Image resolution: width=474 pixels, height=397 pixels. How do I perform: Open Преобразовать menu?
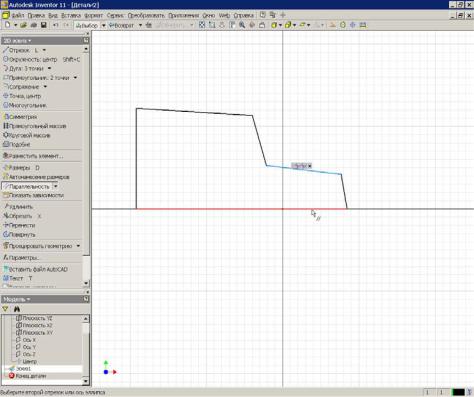tap(146, 15)
